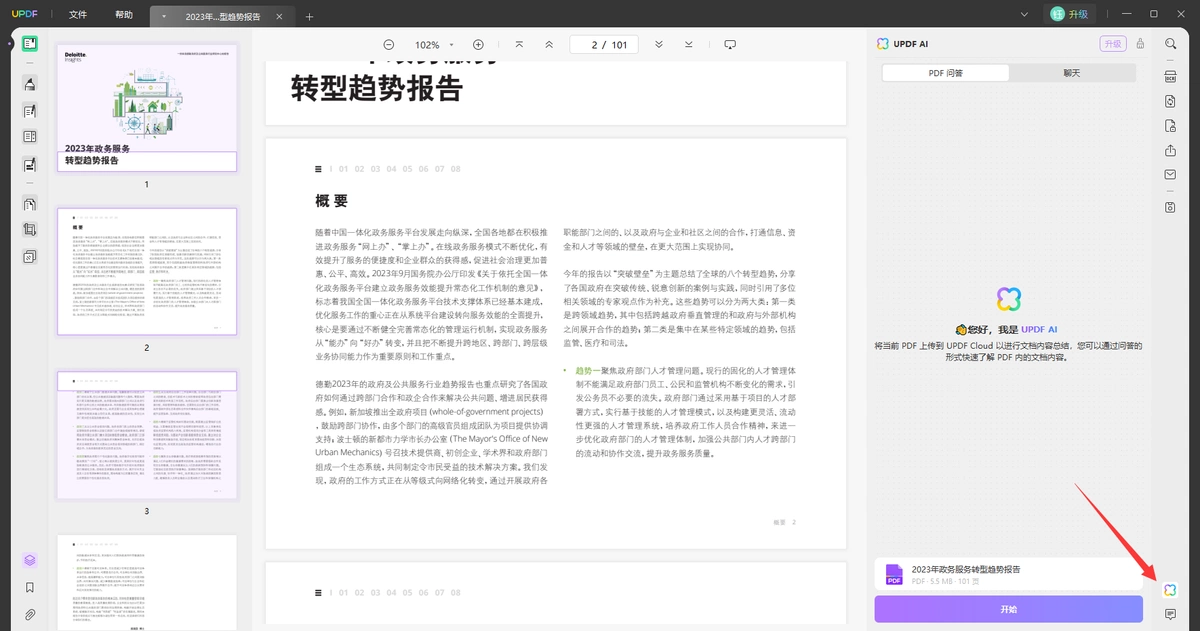Open the tab list dropdown arrow
1200x631 pixels.
point(164,17)
